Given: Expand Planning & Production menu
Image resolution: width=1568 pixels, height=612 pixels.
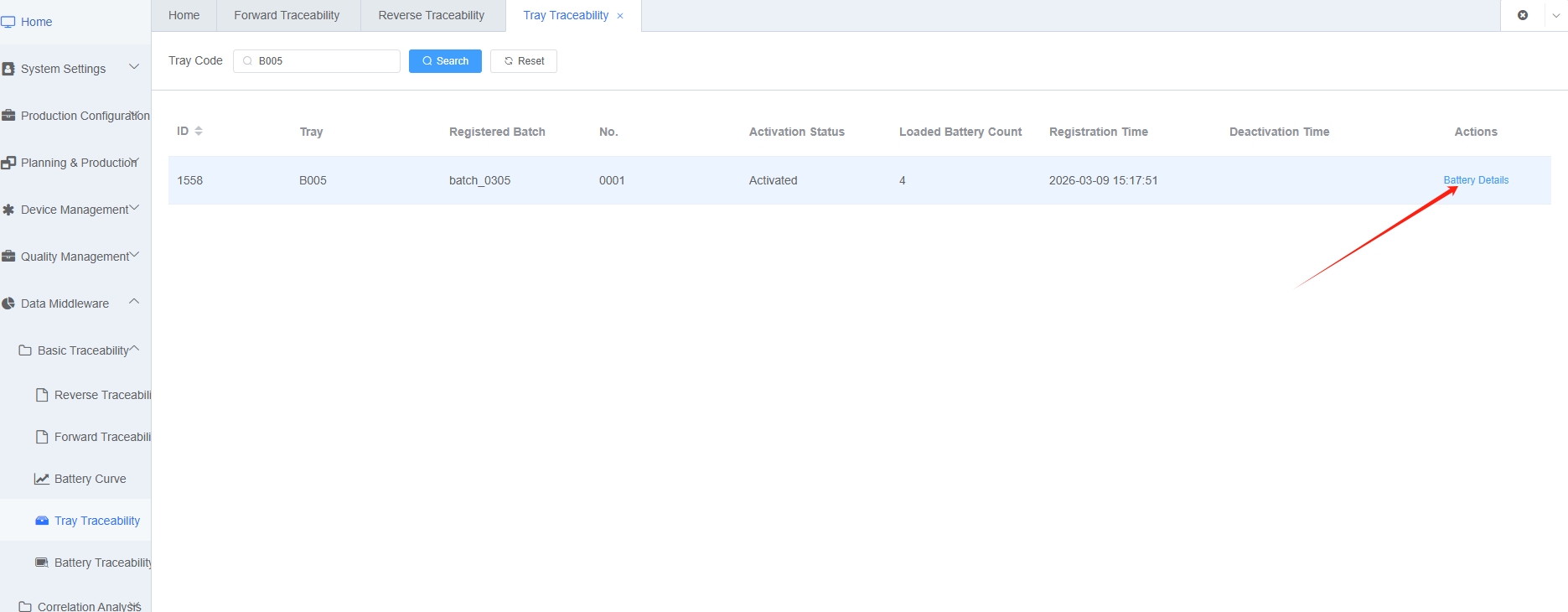Looking at the screenshot, I should click(x=134, y=161).
